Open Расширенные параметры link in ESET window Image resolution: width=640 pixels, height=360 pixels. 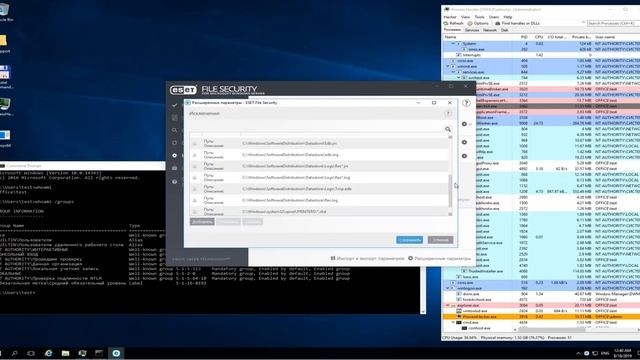[440, 258]
